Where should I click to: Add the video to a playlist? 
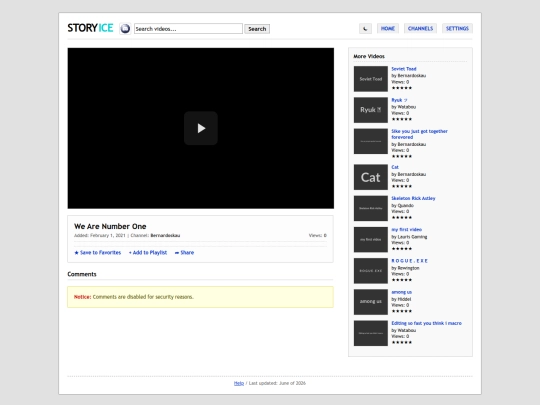148,252
